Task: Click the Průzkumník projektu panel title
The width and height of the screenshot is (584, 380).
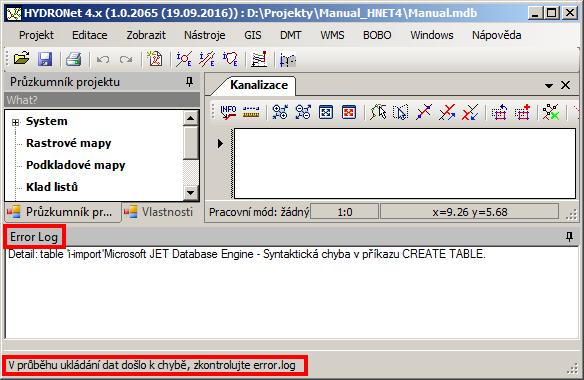Action: [65, 82]
